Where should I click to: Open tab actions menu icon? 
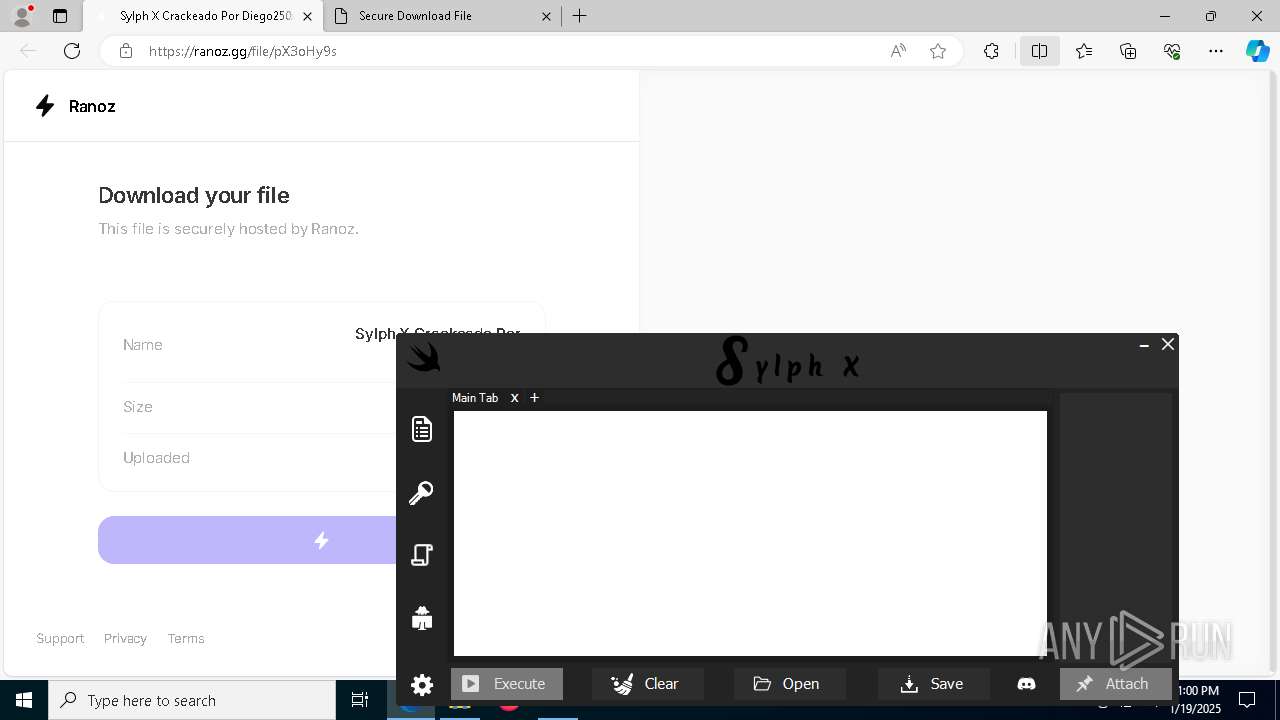60,16
